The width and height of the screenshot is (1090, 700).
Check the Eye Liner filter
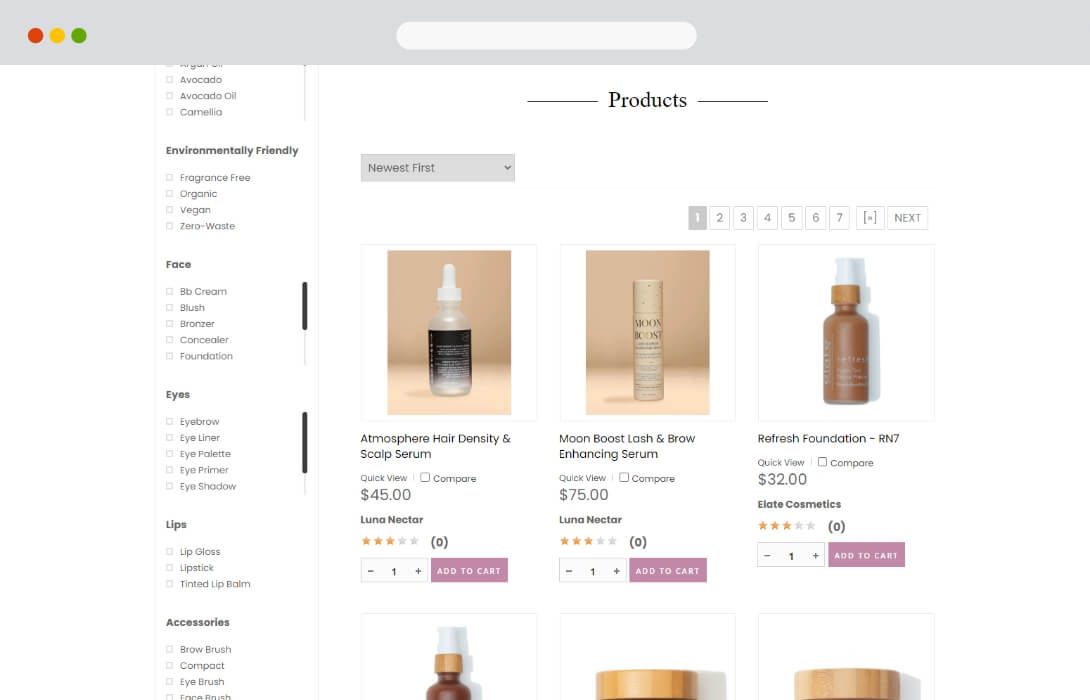click(170, 438)
